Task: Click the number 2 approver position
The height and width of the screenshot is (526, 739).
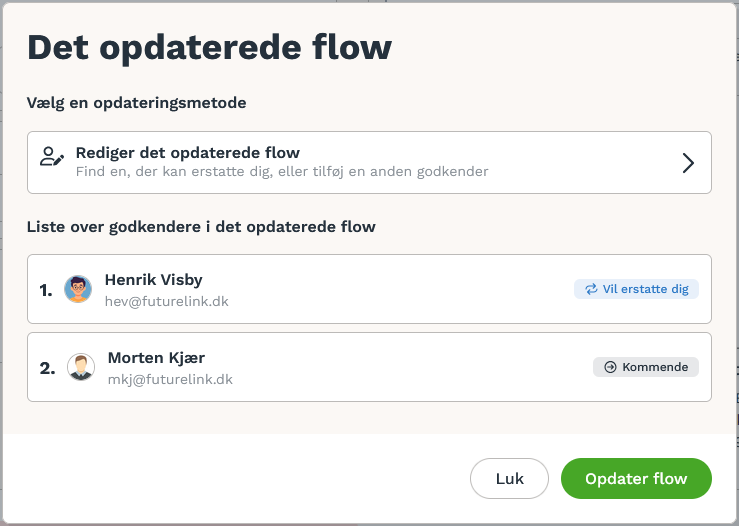Action: point(47,368)
